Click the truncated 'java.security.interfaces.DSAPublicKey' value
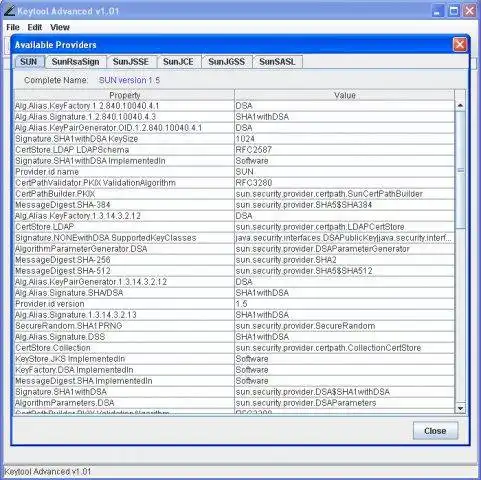Screen dimensions: 481x480 click(x=345, y=238)
